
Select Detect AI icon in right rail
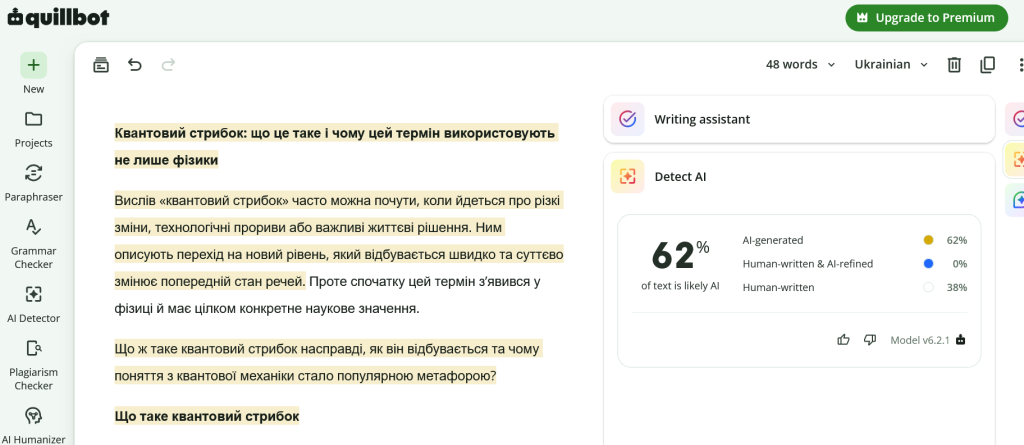pyautogui.click(x=1016, y=160)
